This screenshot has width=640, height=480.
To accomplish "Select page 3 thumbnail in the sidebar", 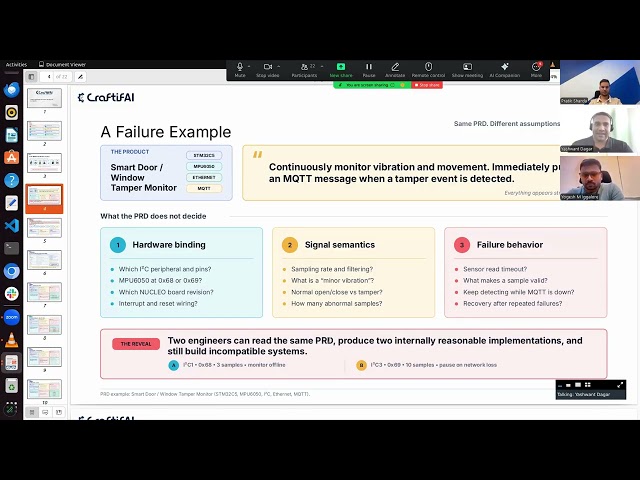I will pyautogui.click(x=44, y=163).
